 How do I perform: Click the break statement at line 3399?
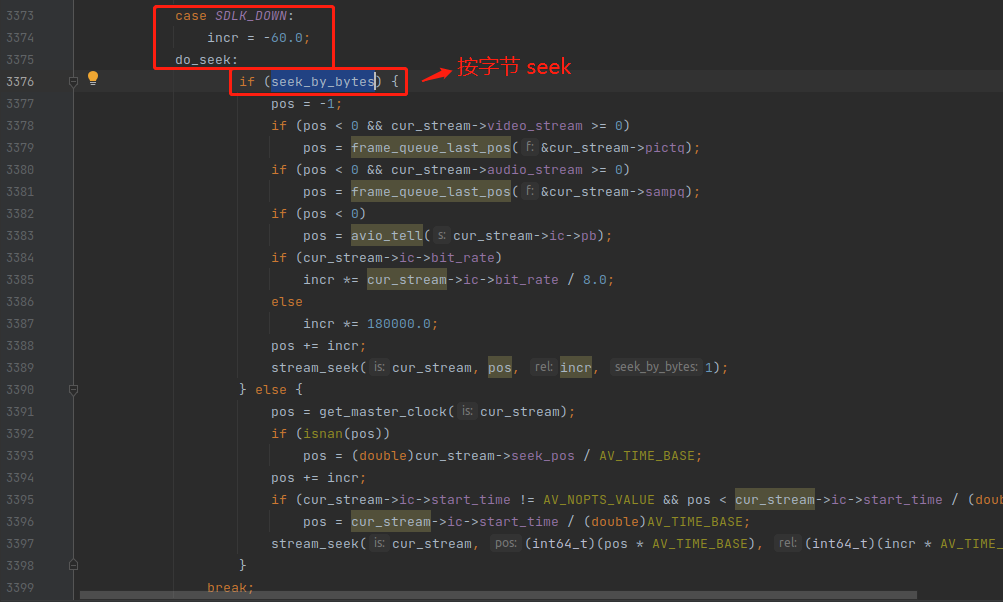pos(228,587)
